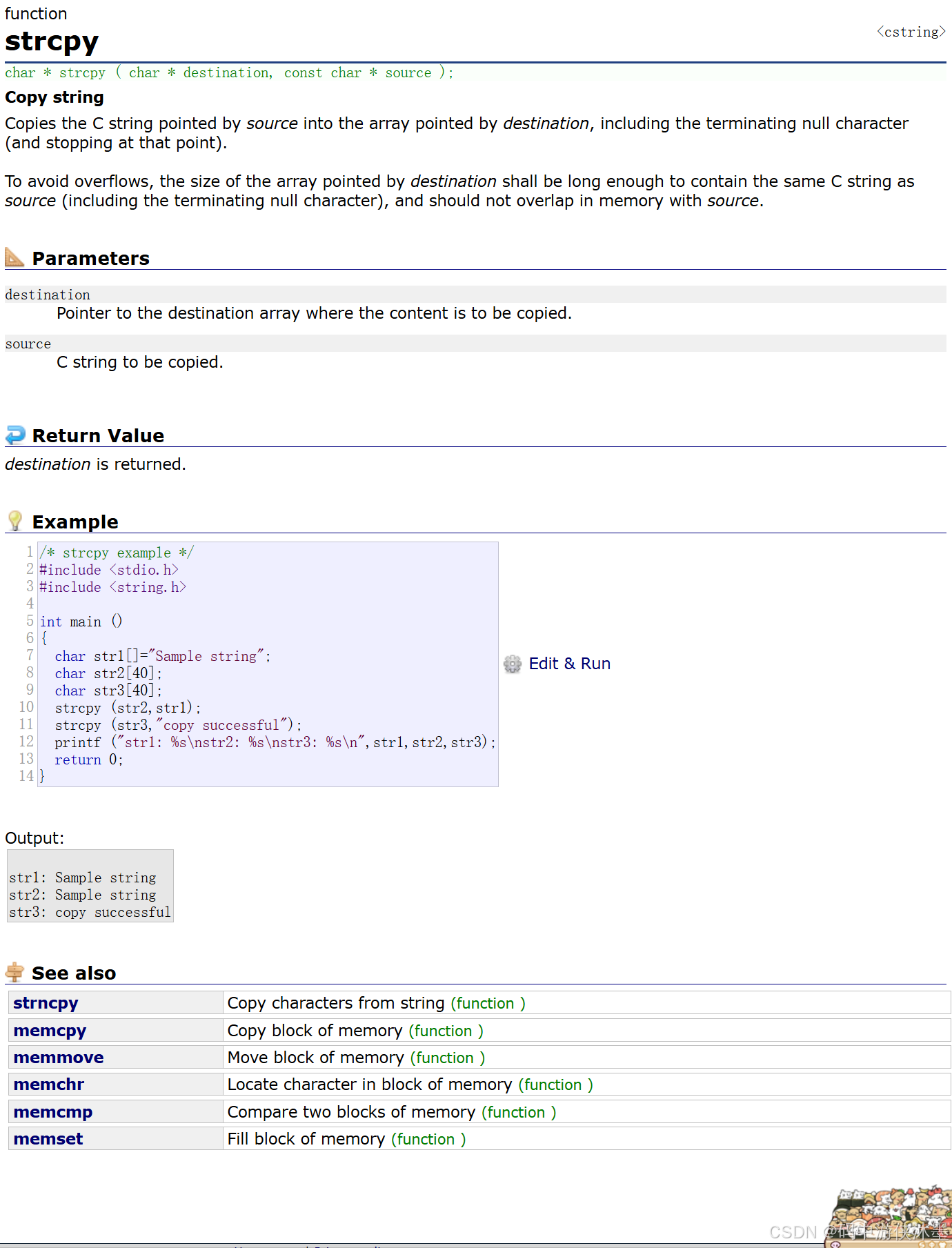Click the Parameters section ruler icon
Viewport: 952px width, 1248px height.
(14, 257)
